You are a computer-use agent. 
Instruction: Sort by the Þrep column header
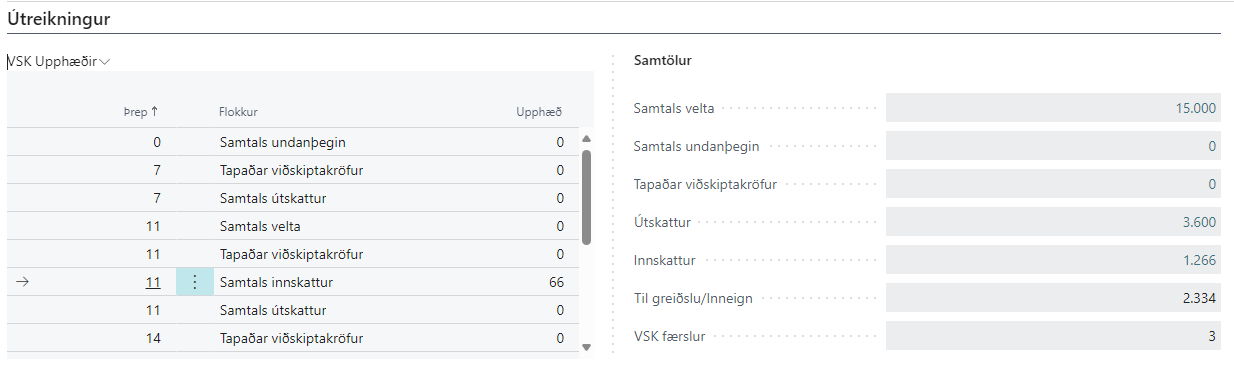tap(148, 112)
